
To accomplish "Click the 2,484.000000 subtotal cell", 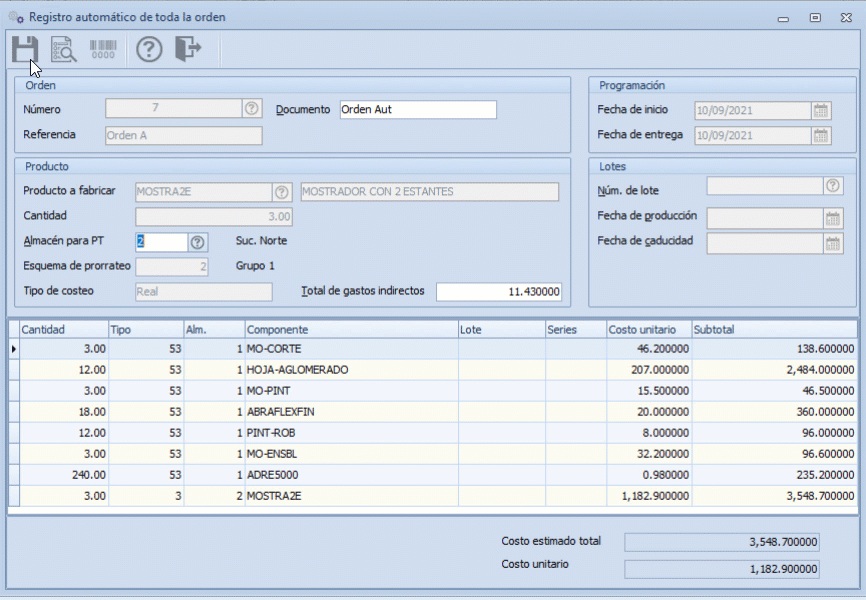I will [775, 370].
